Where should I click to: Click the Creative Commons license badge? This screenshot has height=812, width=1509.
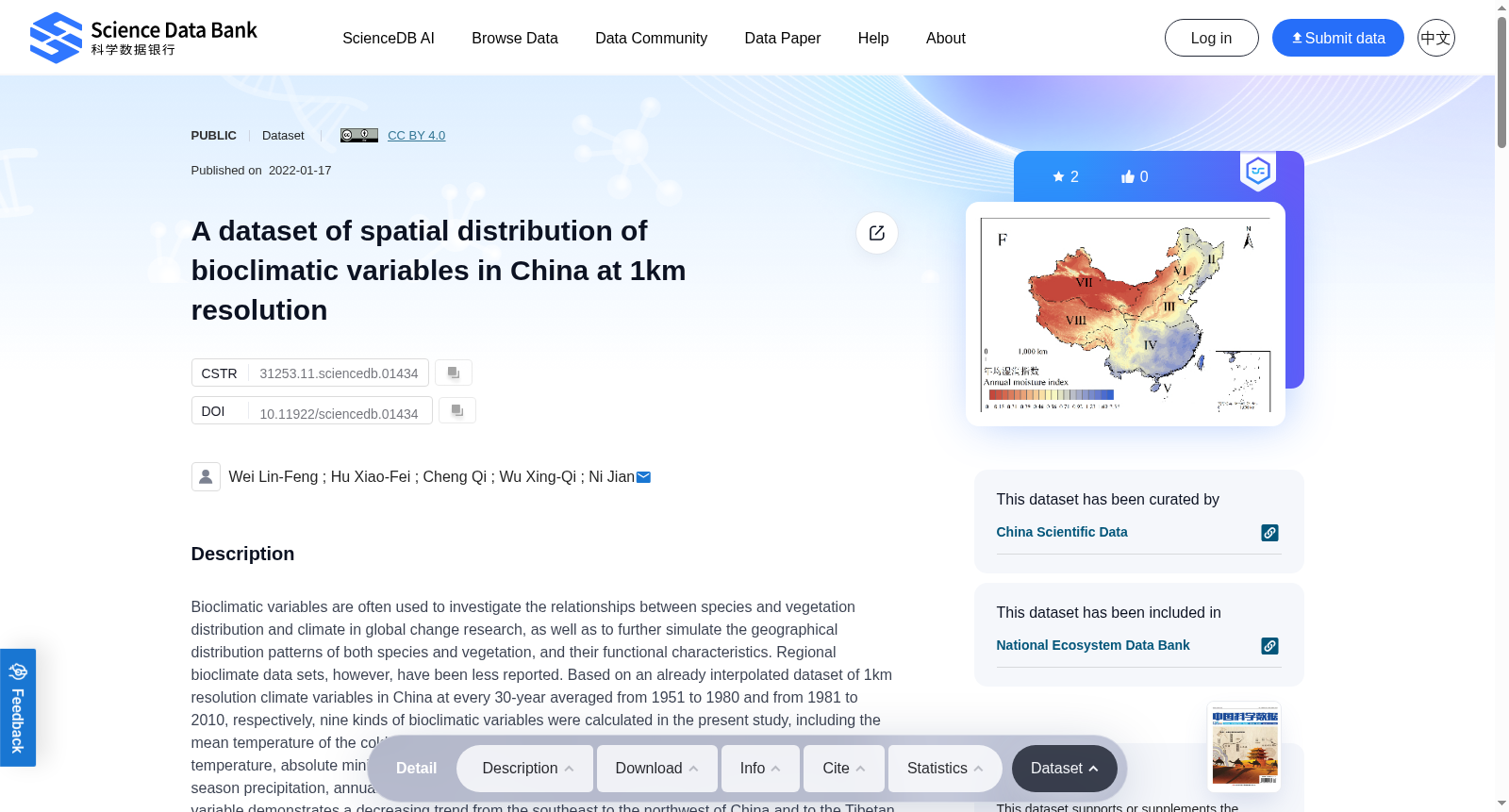[359, 135]
